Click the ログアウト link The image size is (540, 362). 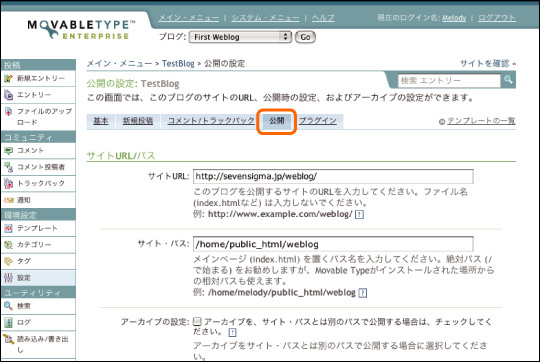(x=497, y=18)
